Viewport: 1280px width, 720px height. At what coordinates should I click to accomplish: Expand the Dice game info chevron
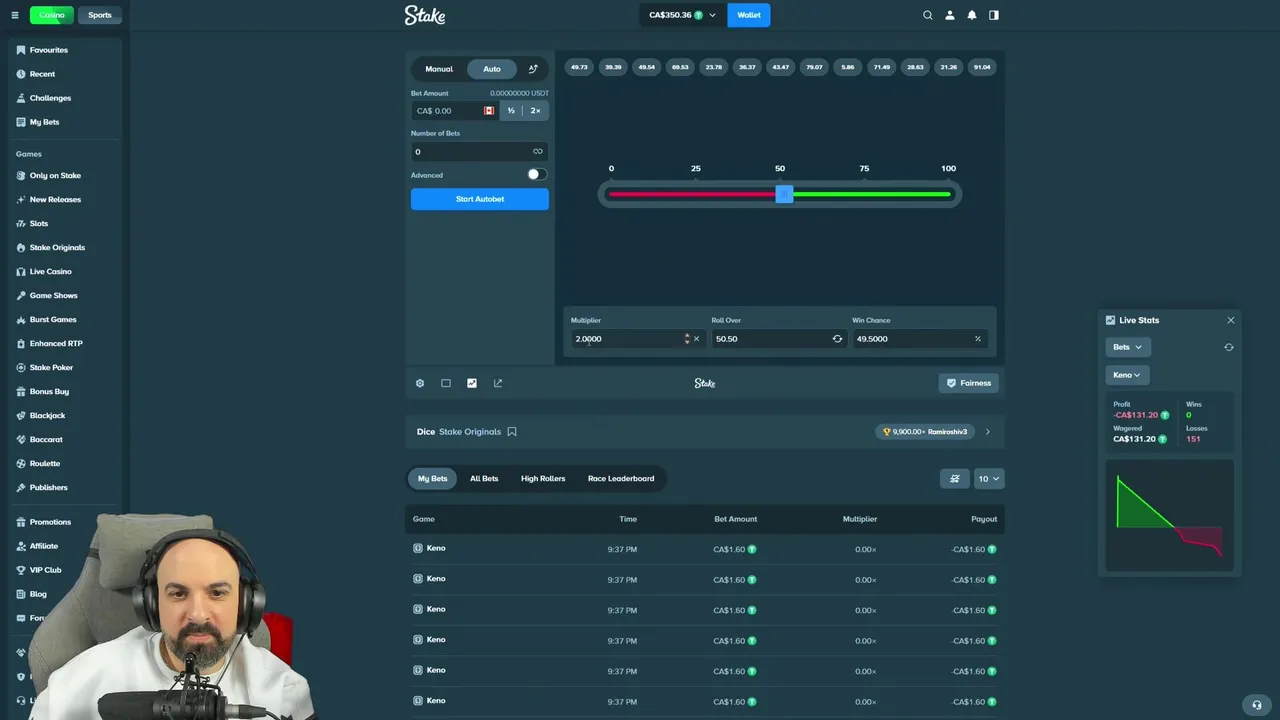(x=988, y=432)
